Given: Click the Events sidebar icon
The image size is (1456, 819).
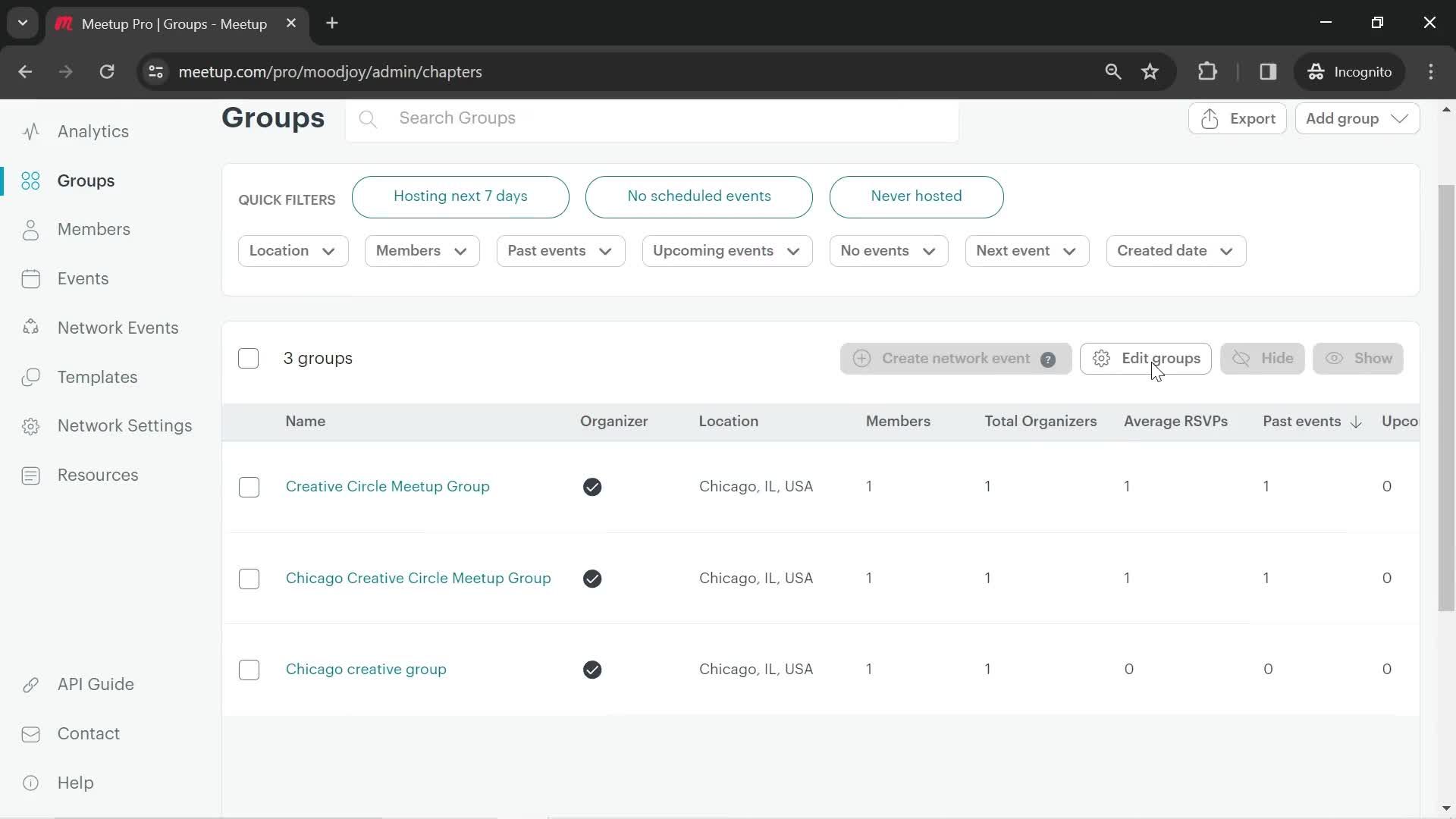Looking at the screenshot, I should pyautogui.click(x=30, y=278).
